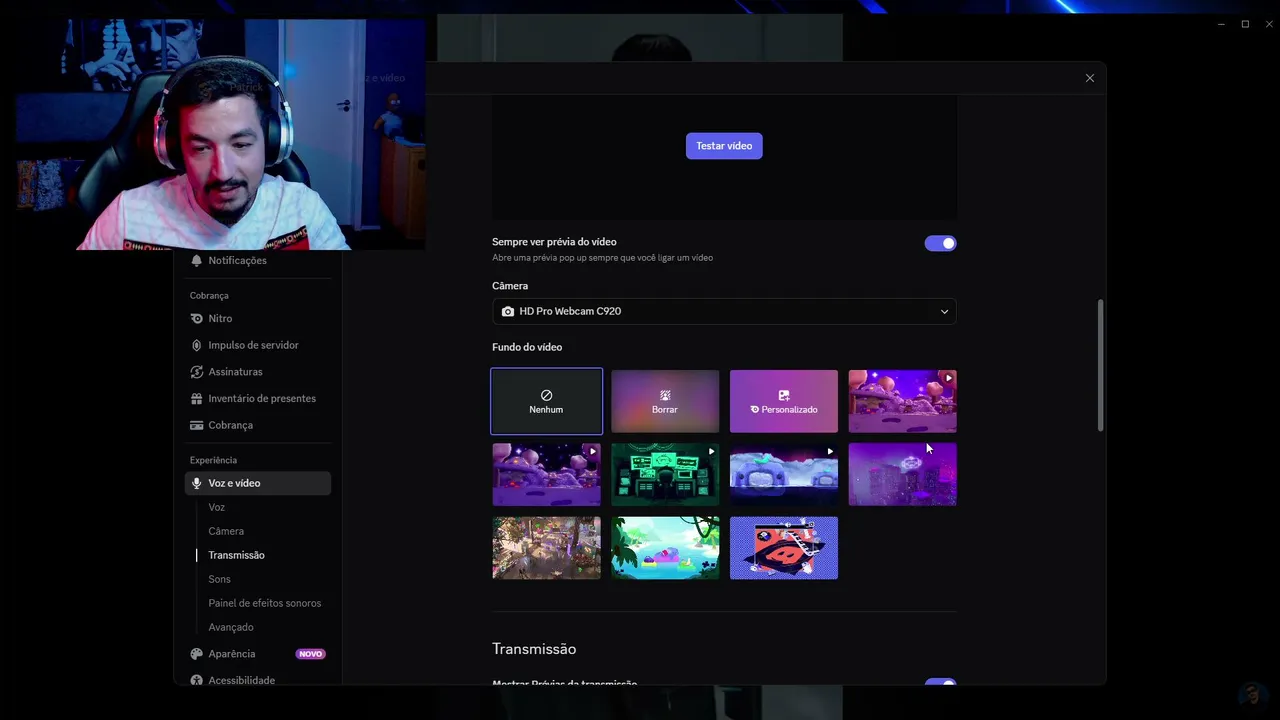Click the Assinaturas refresh-style icon
Screen dimensions: 1280x720
[197, 372]
